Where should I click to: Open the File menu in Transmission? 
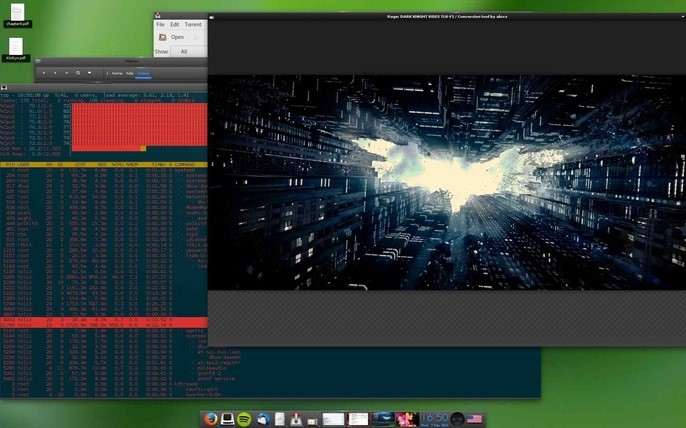[x=161, y=25]
